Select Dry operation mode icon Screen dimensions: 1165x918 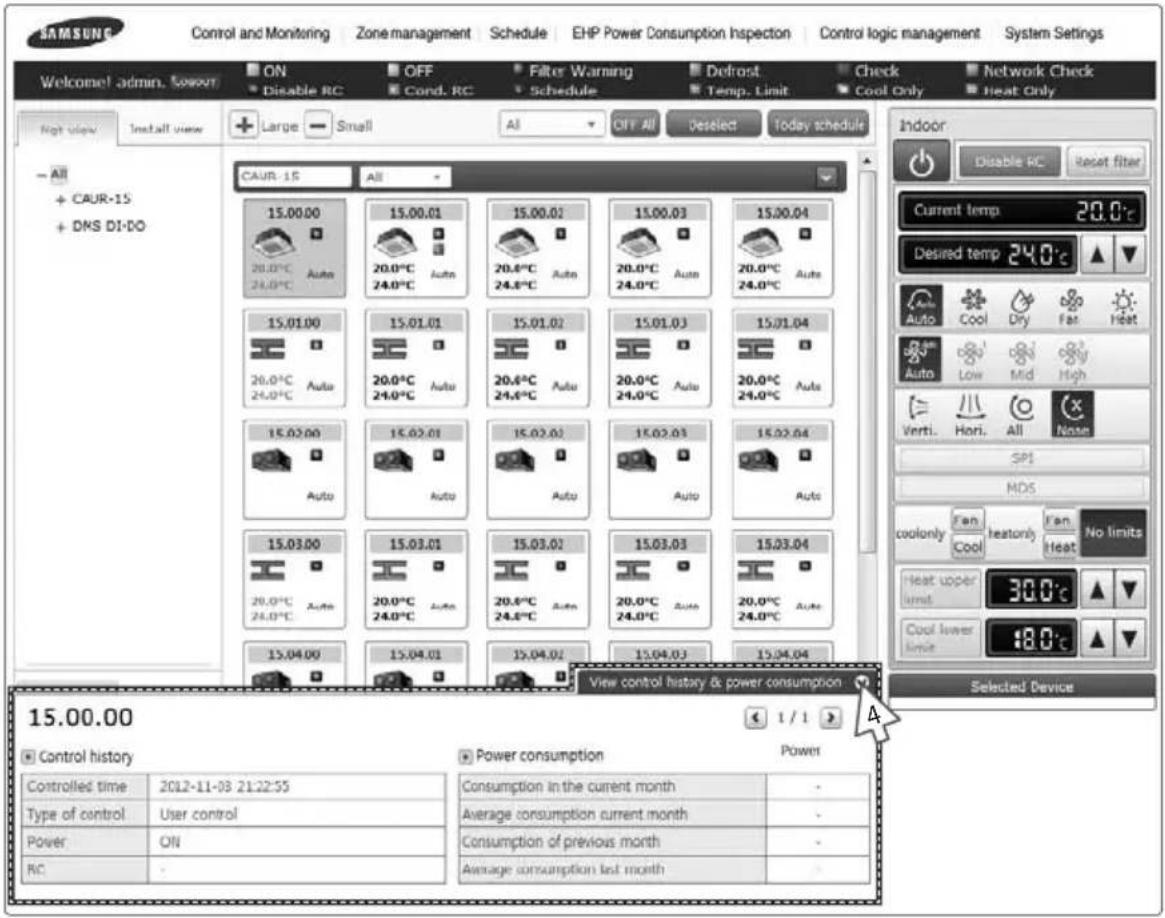click(1021, 307)
